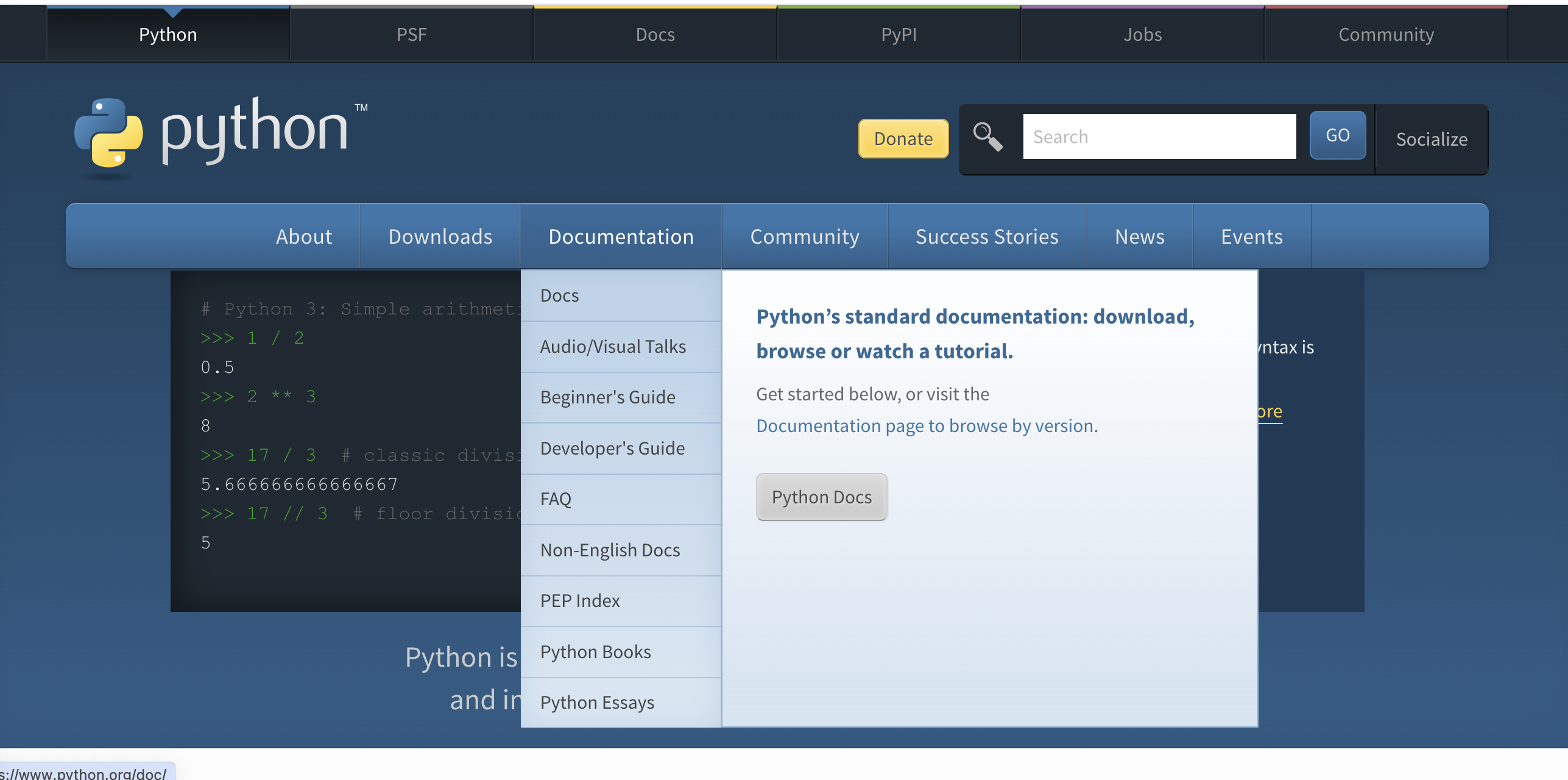Choose Beginner's Guide from the submenu
1568x780 pixels.
(x=607, y=397)
